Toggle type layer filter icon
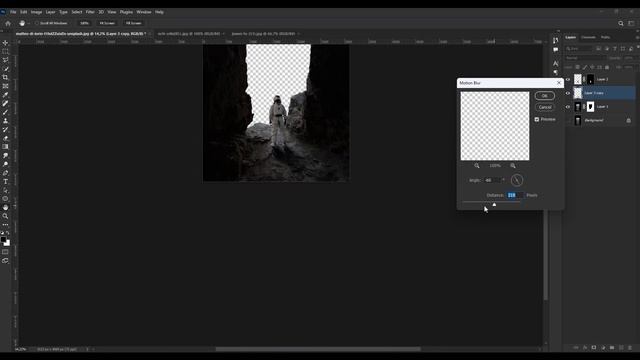 point(615,49)
